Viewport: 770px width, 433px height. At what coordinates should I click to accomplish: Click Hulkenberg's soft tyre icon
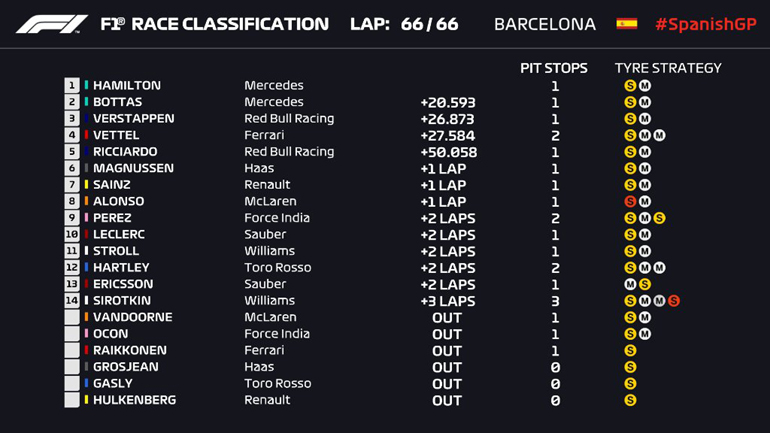[x=630, y=401]
